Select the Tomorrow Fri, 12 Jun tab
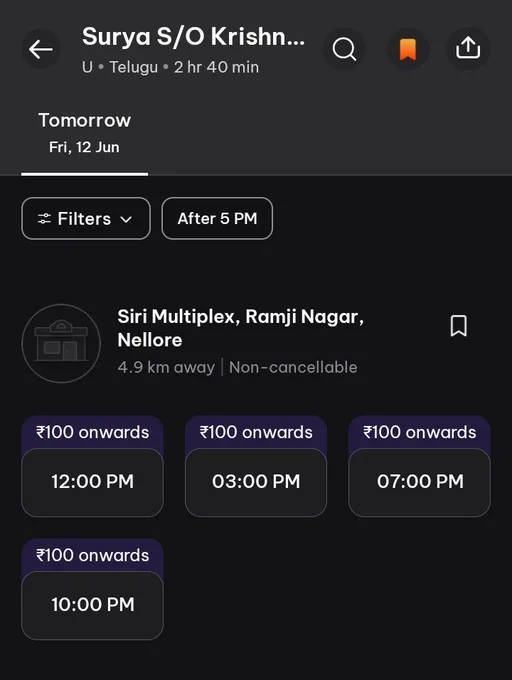The width and height of the screenshot is (512, 680). [85, 134]
